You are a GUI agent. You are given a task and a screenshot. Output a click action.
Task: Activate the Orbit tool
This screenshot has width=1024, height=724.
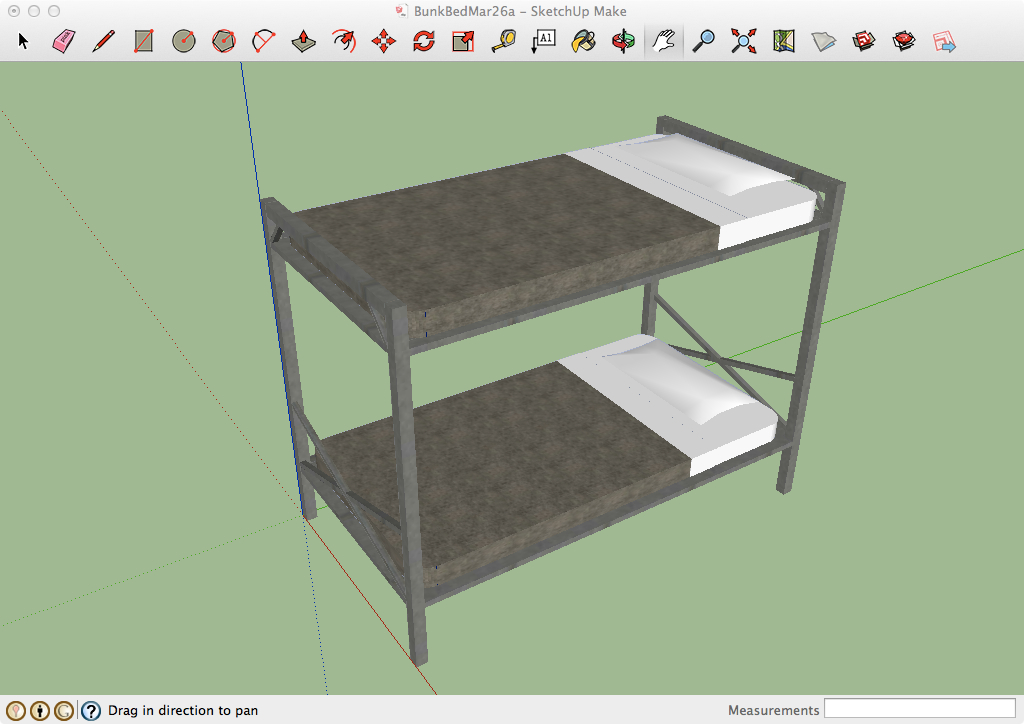click(623, 41)
